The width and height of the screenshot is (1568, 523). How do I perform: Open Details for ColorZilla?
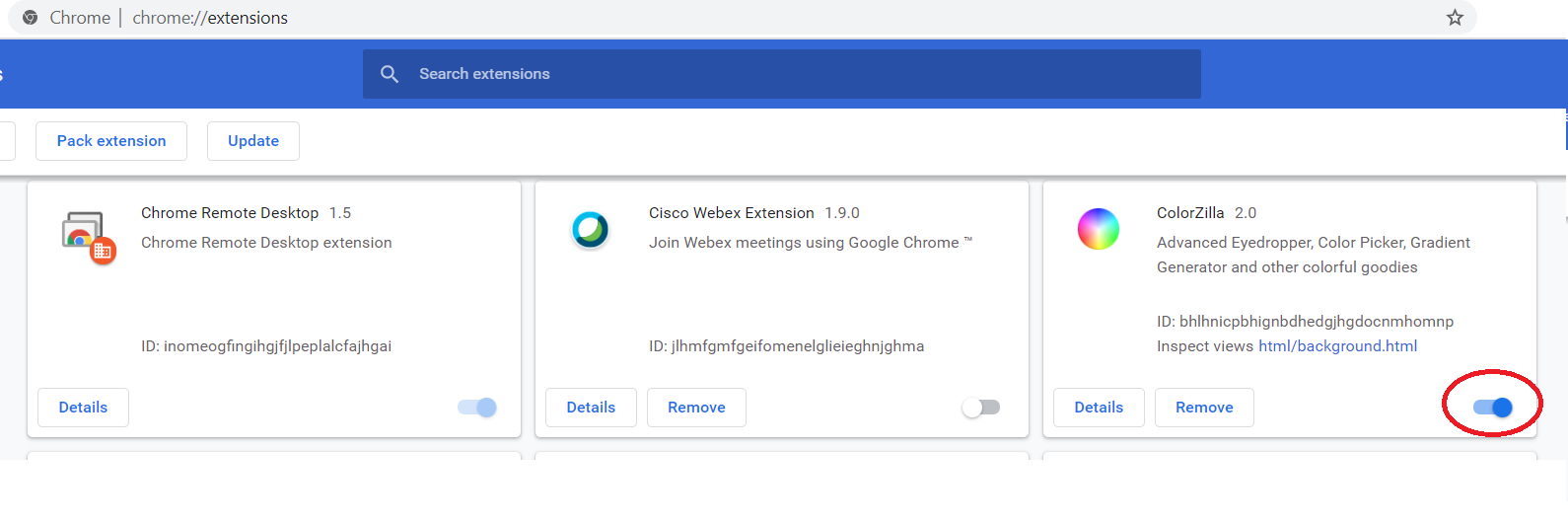coord(1099,408)
